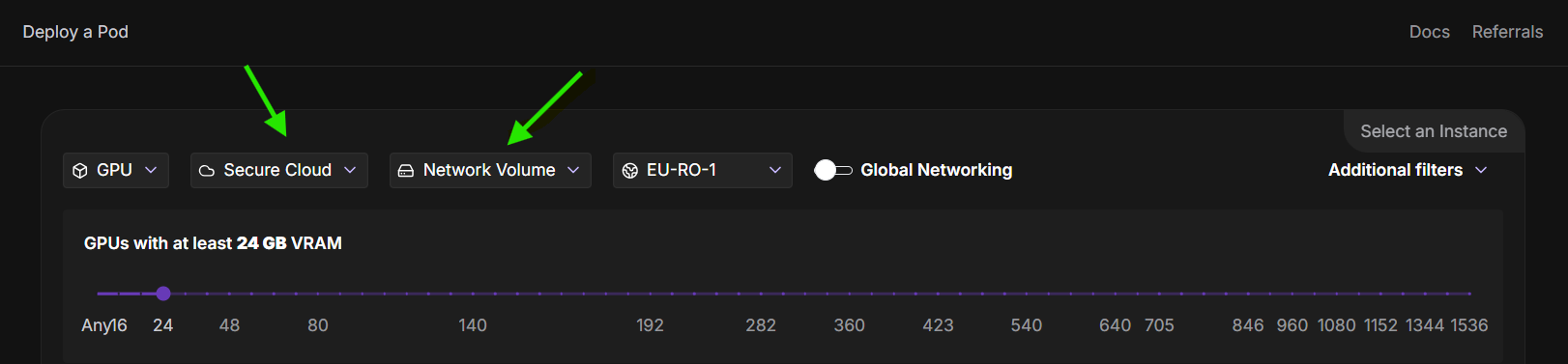Click the GPU cube icon
The image size is (1568, 364).
point(80,171)
